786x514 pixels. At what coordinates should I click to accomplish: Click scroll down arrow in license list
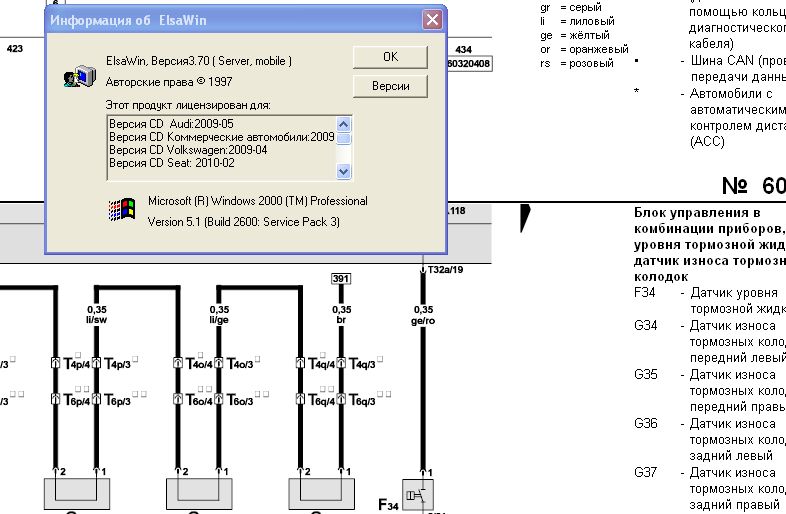(x=343, y=172)
